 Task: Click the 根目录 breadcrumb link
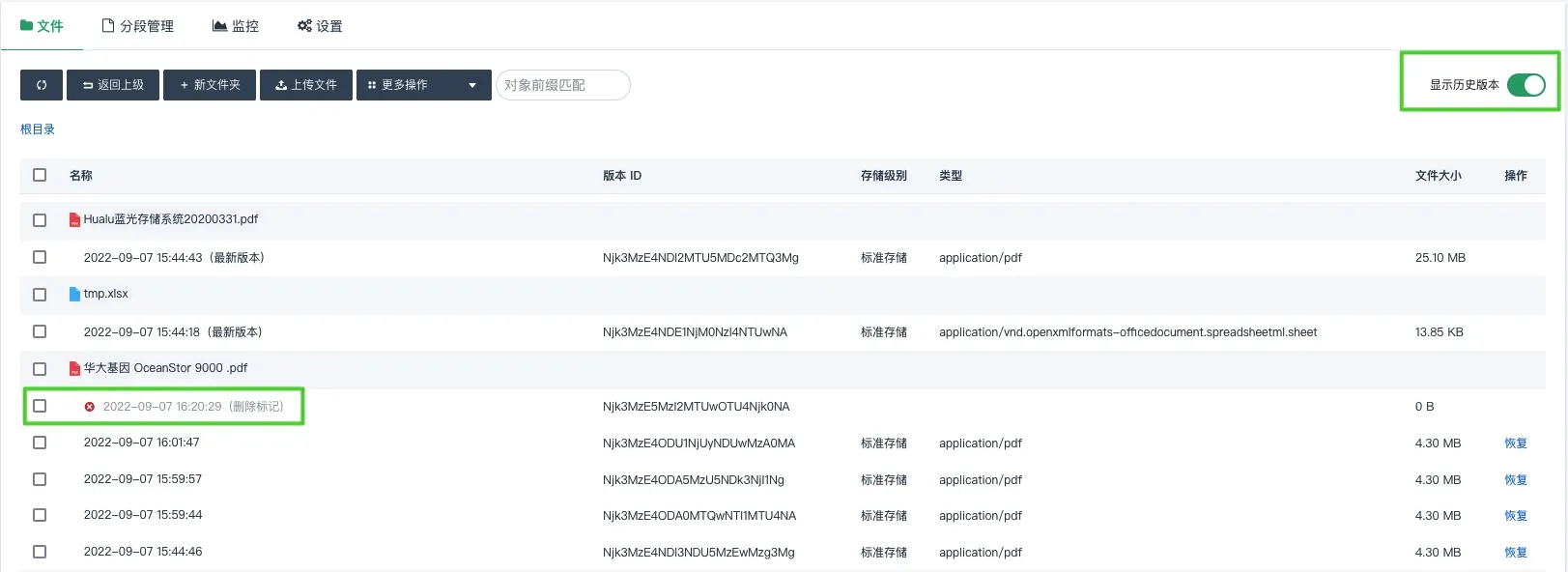(x=38, y=129)
